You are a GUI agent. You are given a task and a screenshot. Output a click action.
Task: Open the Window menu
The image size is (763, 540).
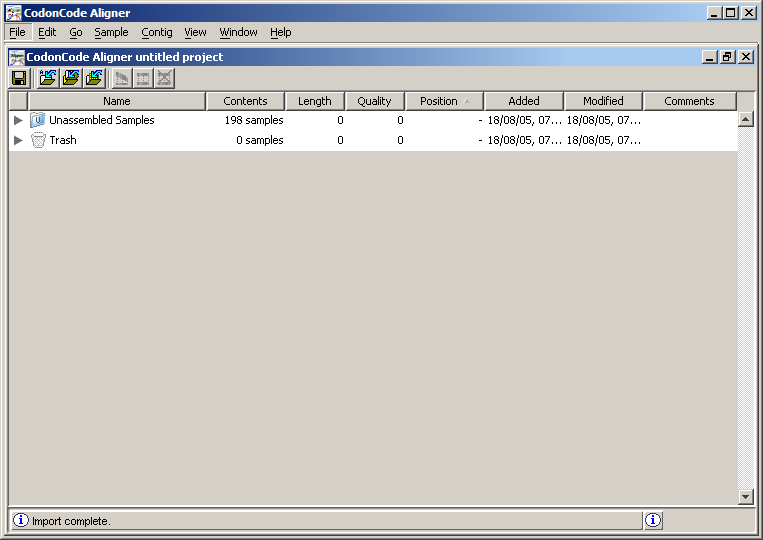click(238, 32)
